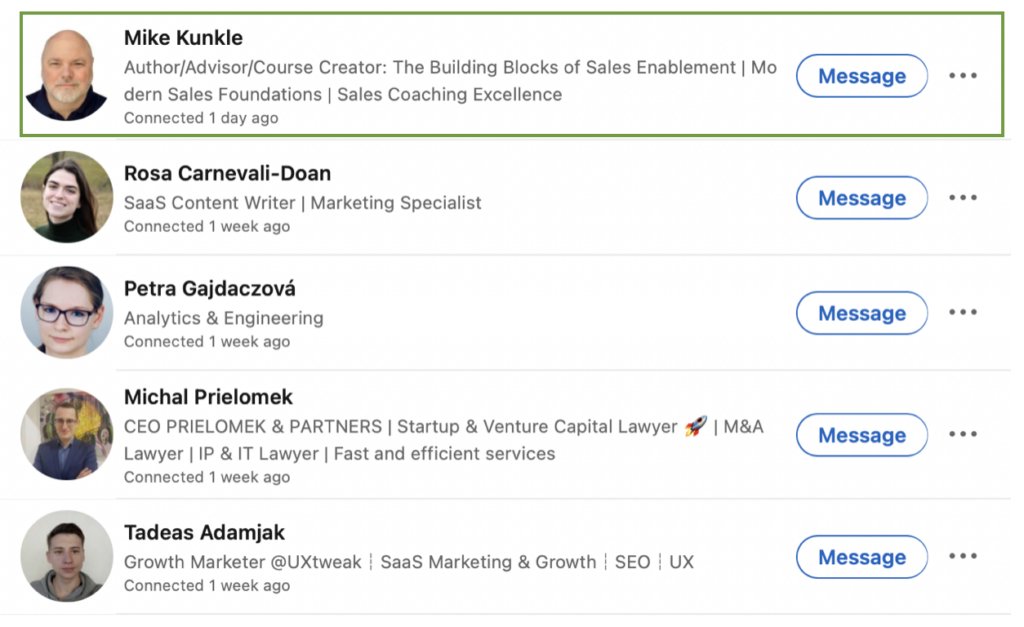The image size is (1024, 627).
Task: Go to Michal Prielomek's profile name
Action: point(208,397)
